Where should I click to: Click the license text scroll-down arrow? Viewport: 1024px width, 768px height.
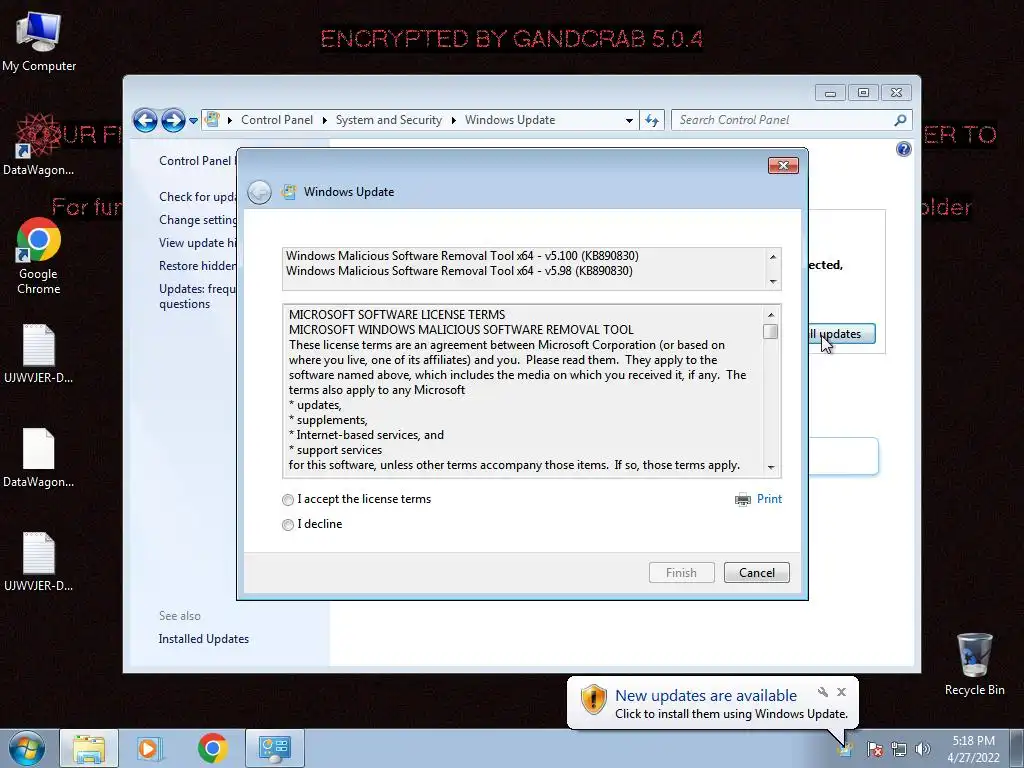point(771,467)
